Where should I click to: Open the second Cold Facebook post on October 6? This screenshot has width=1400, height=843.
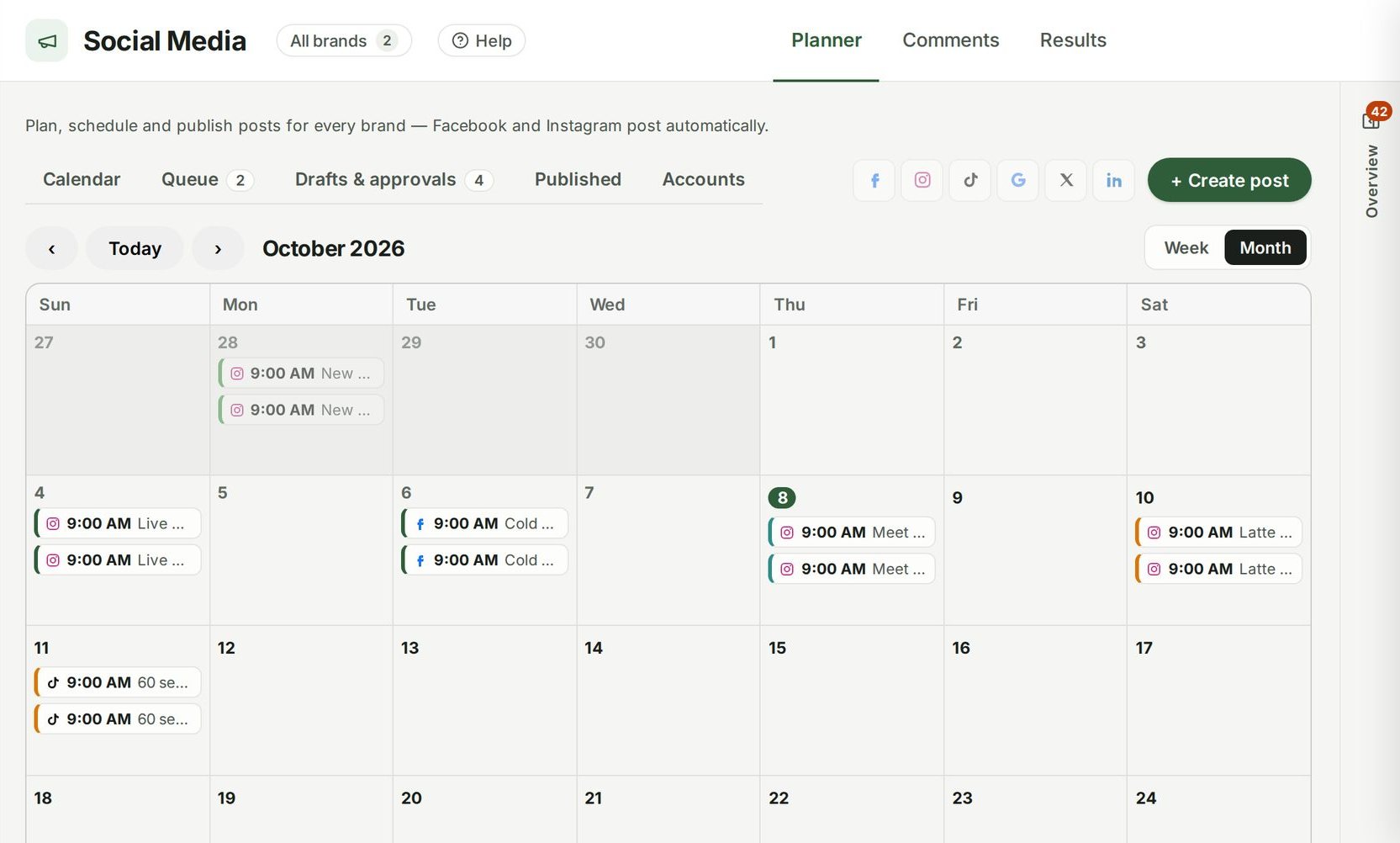pos(484,560)
